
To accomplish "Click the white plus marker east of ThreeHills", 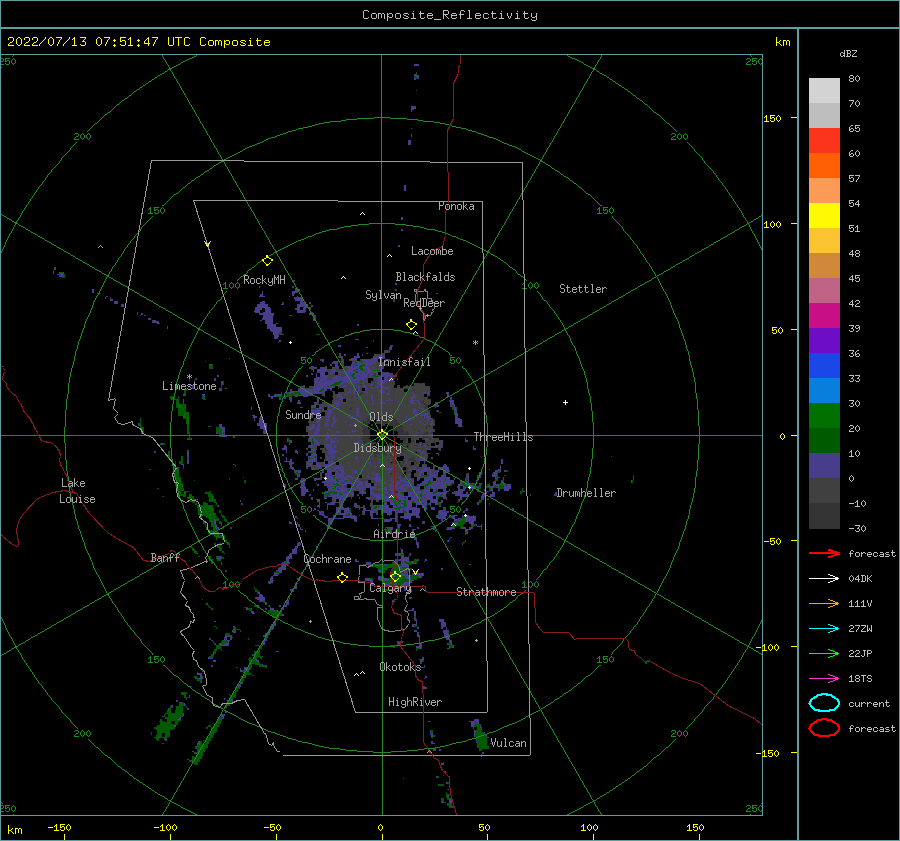I will (565, 402).
